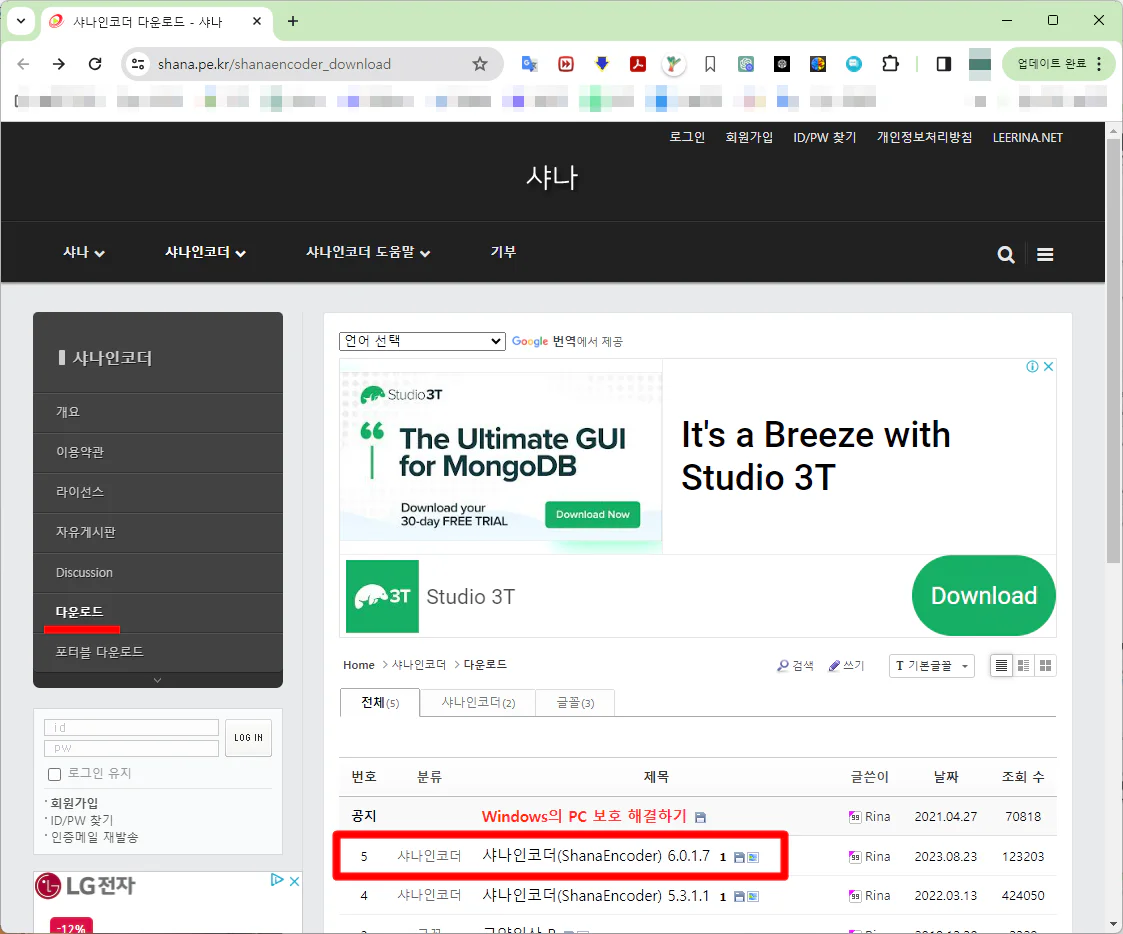The width and height of the screenshot is (1123, 934).
Task: Close the Studio 3T advertisement
Action: 1049,367
